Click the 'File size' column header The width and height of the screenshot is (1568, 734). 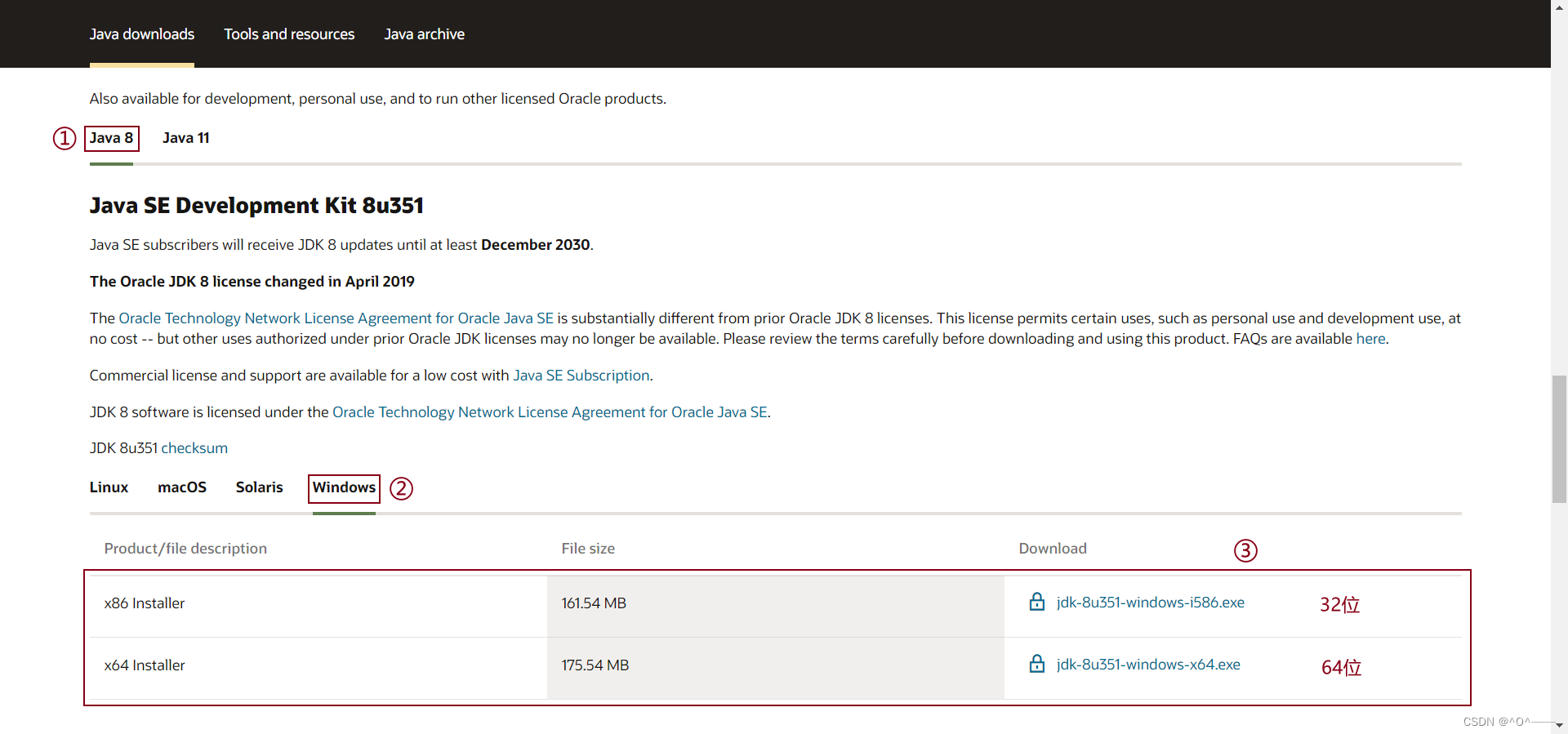point(588,549)
